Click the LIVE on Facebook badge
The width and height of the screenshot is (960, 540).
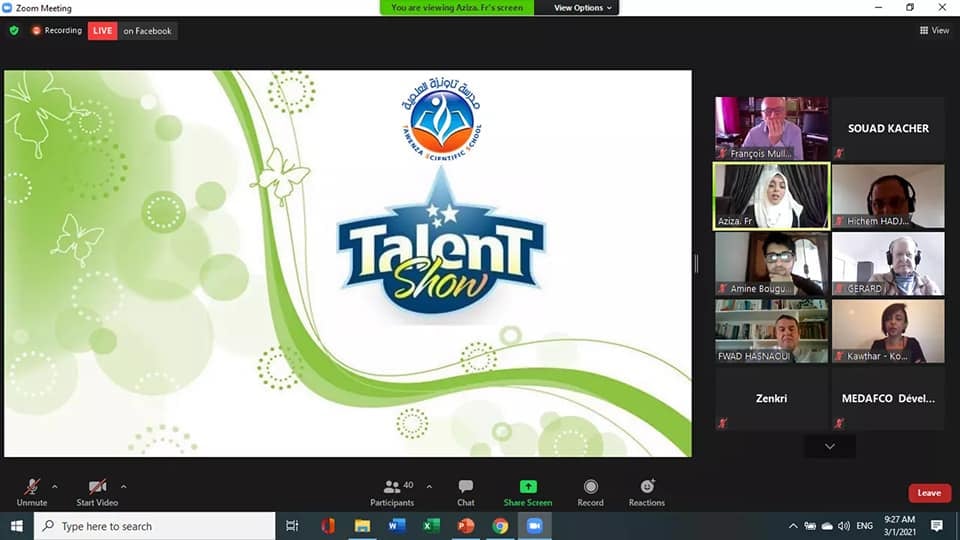132,31
